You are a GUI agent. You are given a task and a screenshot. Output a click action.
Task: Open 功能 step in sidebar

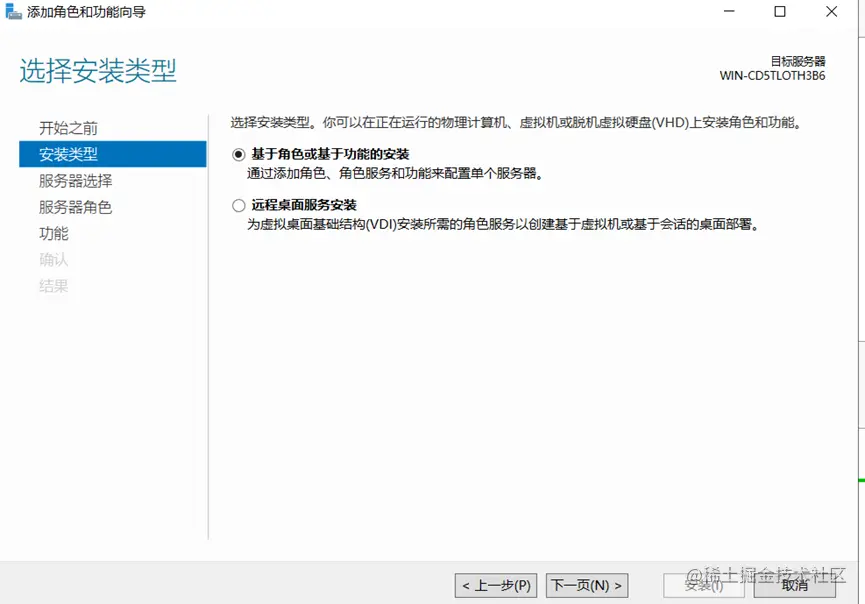(x=54, y=234)
